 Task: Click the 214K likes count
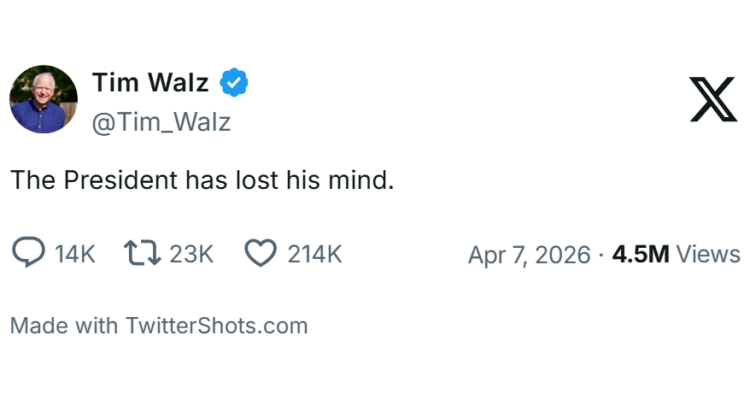[314, 254]
